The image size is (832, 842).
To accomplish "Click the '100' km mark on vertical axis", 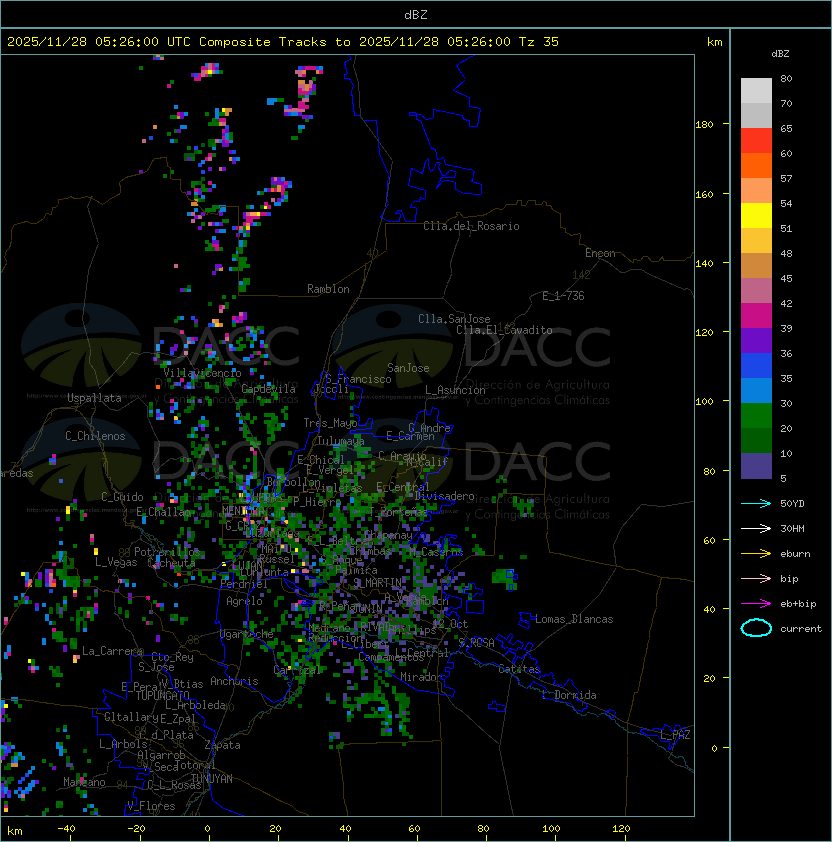I will coord(704,402).
